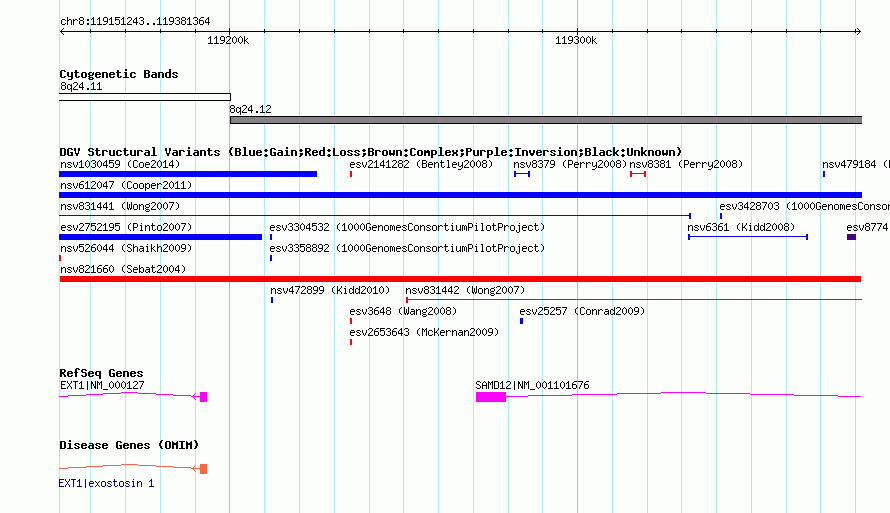Click the ruler's right arrow end

click(858, 31)
